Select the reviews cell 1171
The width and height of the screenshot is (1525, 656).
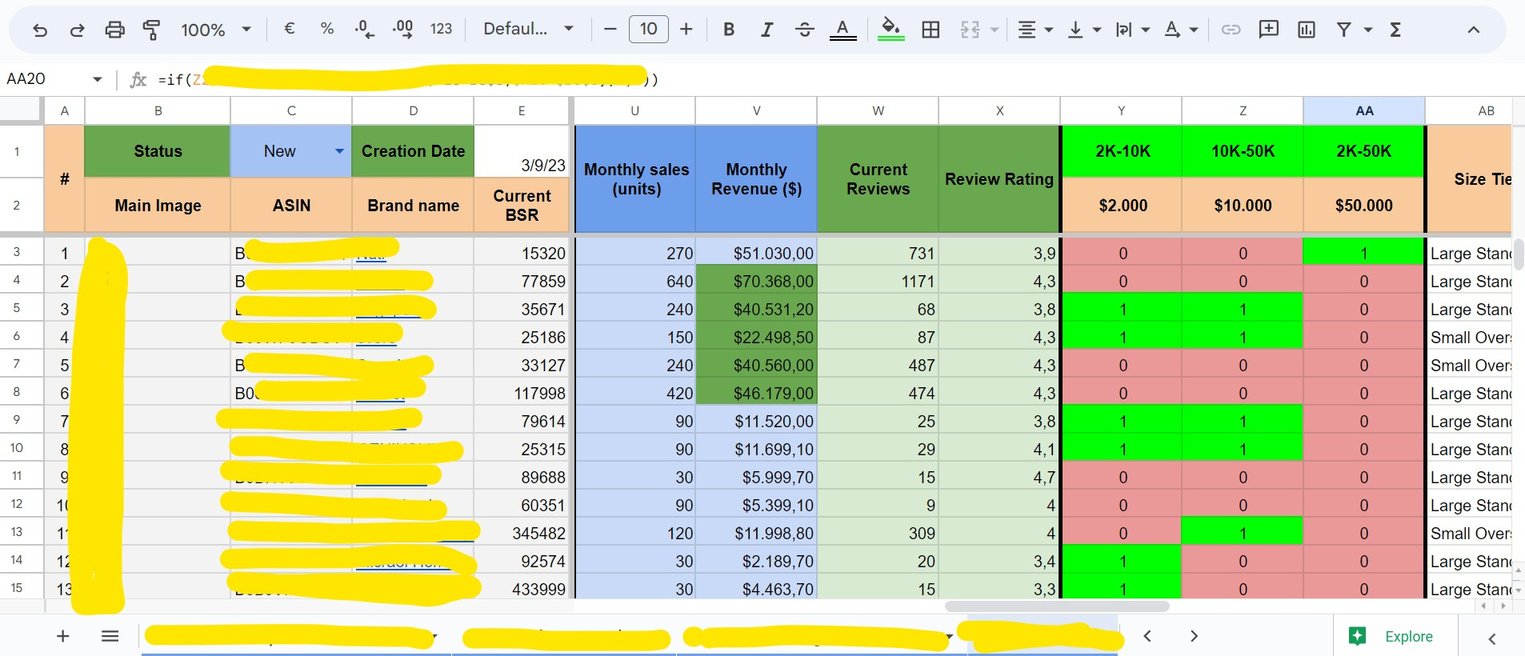click(878, 282)
